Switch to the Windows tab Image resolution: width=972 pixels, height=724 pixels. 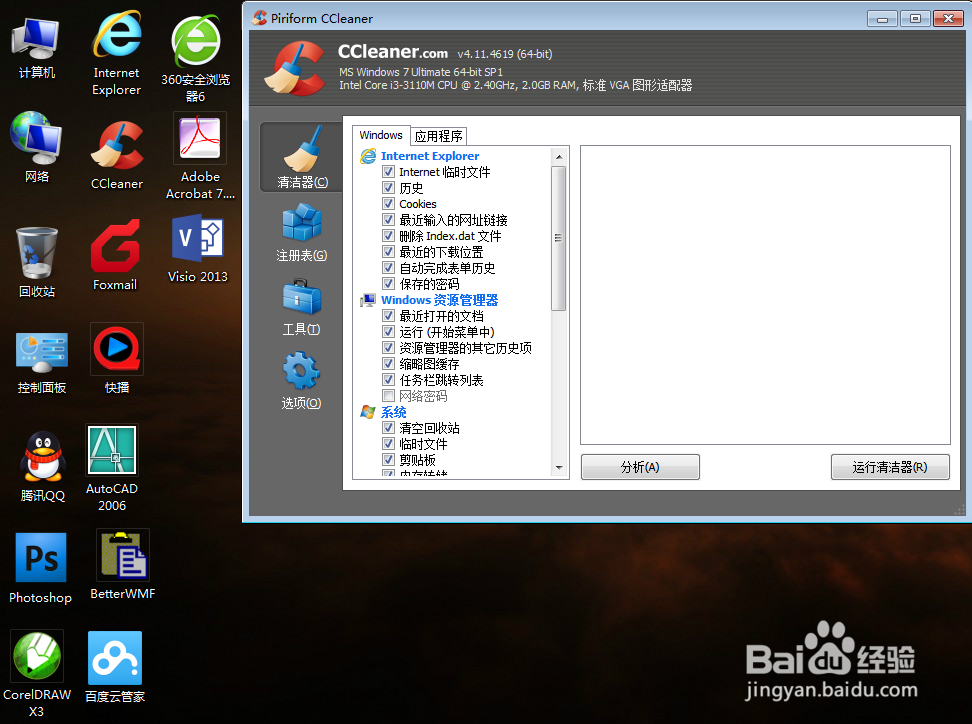coord(381,135)
